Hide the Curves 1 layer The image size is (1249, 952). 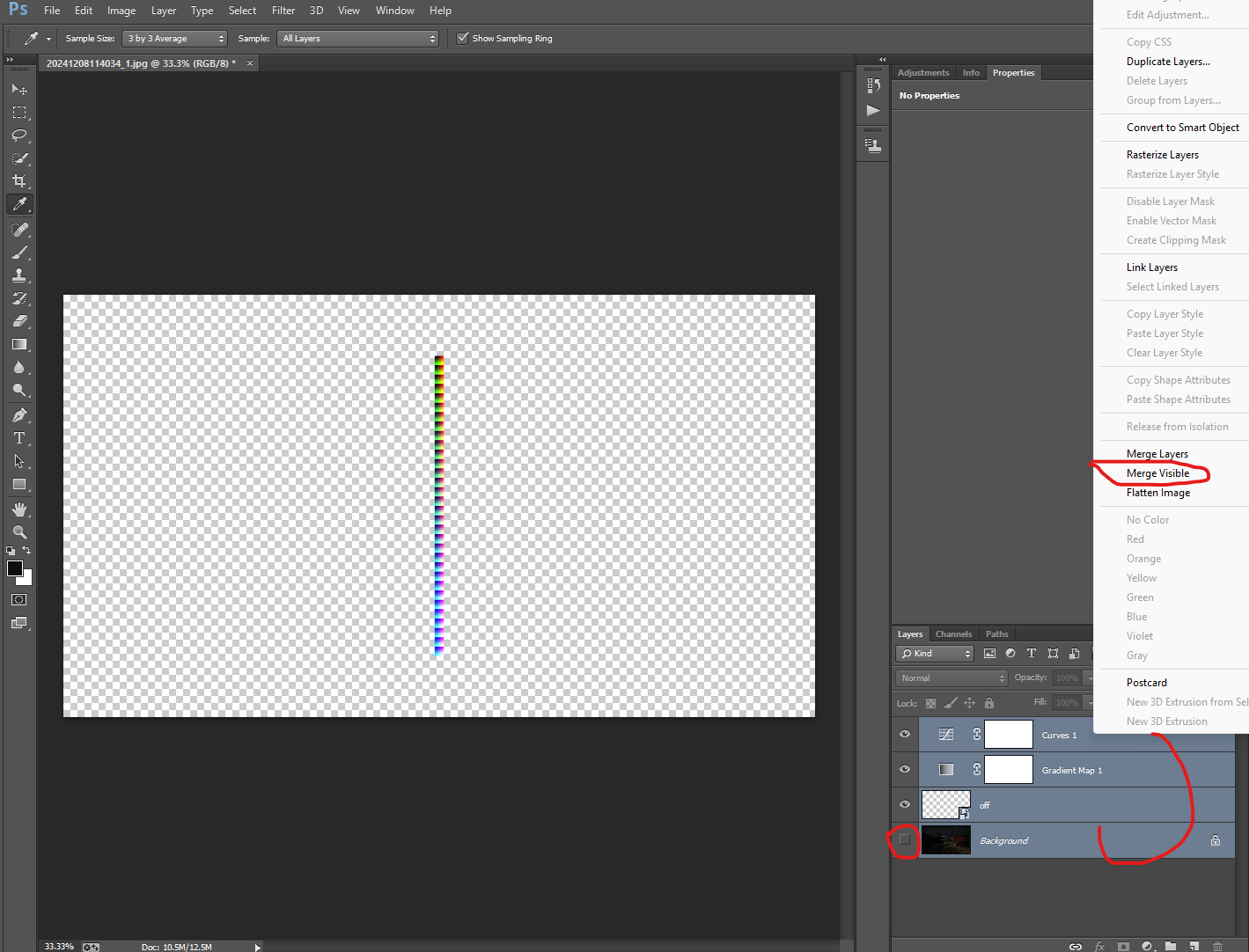pos(905,735)
